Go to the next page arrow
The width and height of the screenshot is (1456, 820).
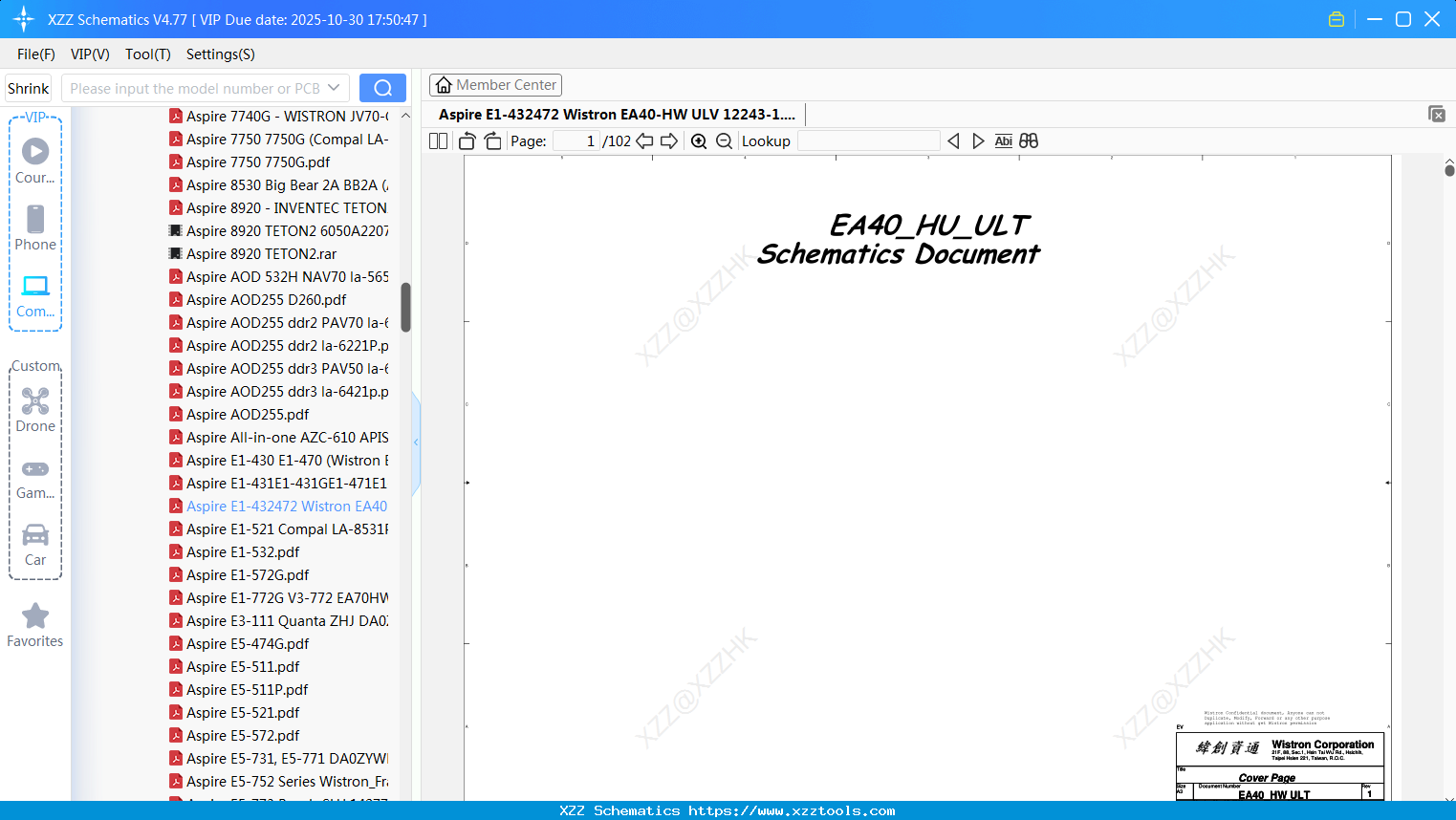click(669, 141)
